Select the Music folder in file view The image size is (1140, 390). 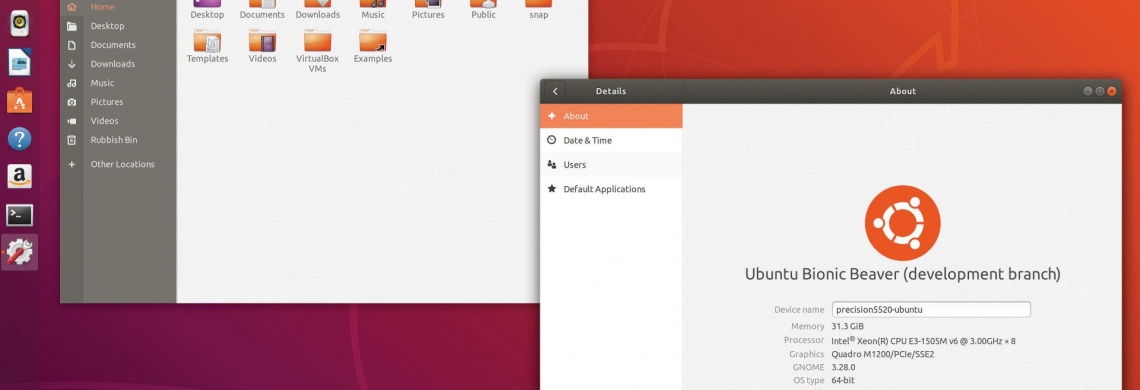coord(373,9)
